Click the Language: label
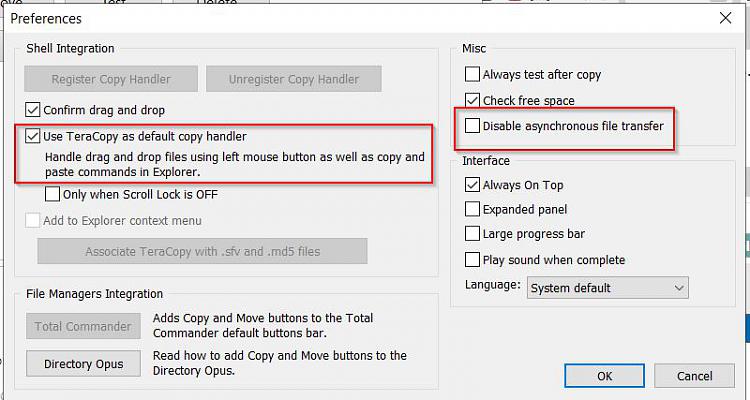Image resolution: width=750 pixels, height=400 pixels. tap(493, 285)
